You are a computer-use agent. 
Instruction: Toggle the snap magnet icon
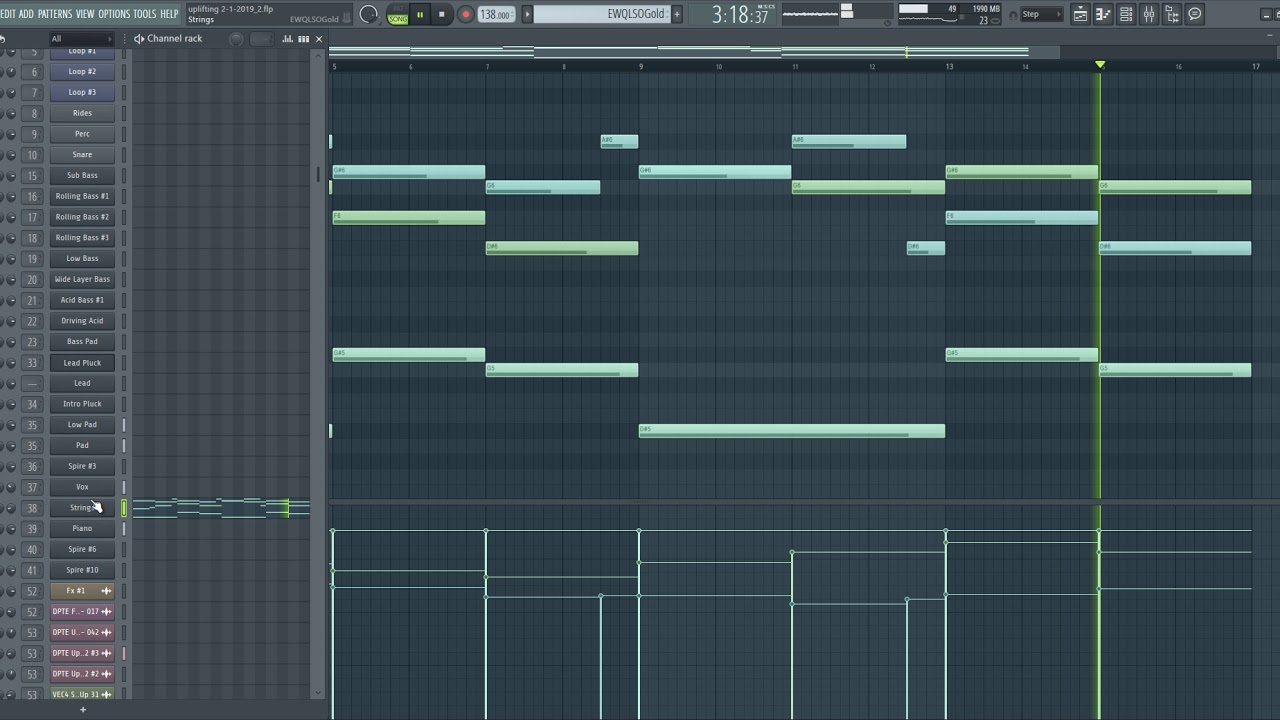pos(1013,15)
